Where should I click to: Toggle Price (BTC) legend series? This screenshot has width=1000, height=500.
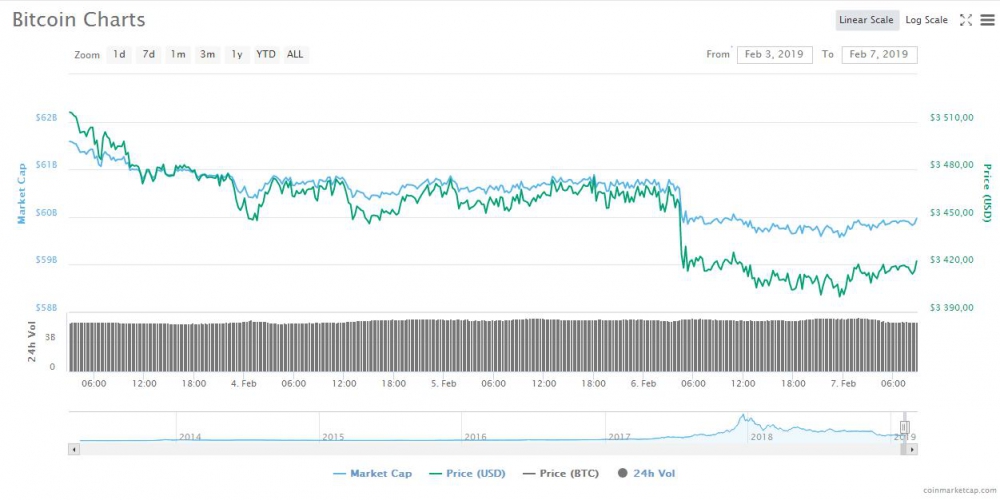(561, 474)
